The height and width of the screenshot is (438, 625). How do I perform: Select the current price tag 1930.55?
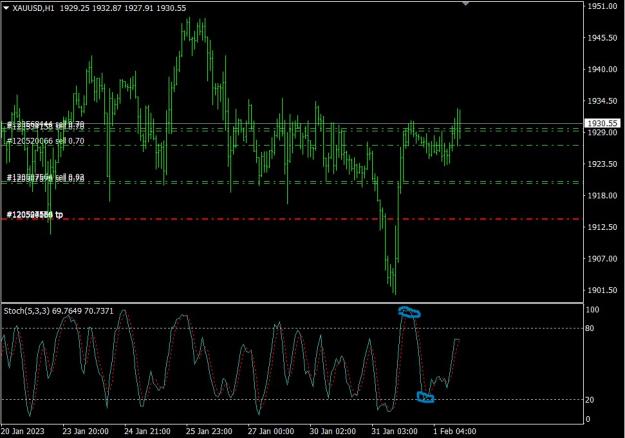pyautogui.click(x=603, y=124)
